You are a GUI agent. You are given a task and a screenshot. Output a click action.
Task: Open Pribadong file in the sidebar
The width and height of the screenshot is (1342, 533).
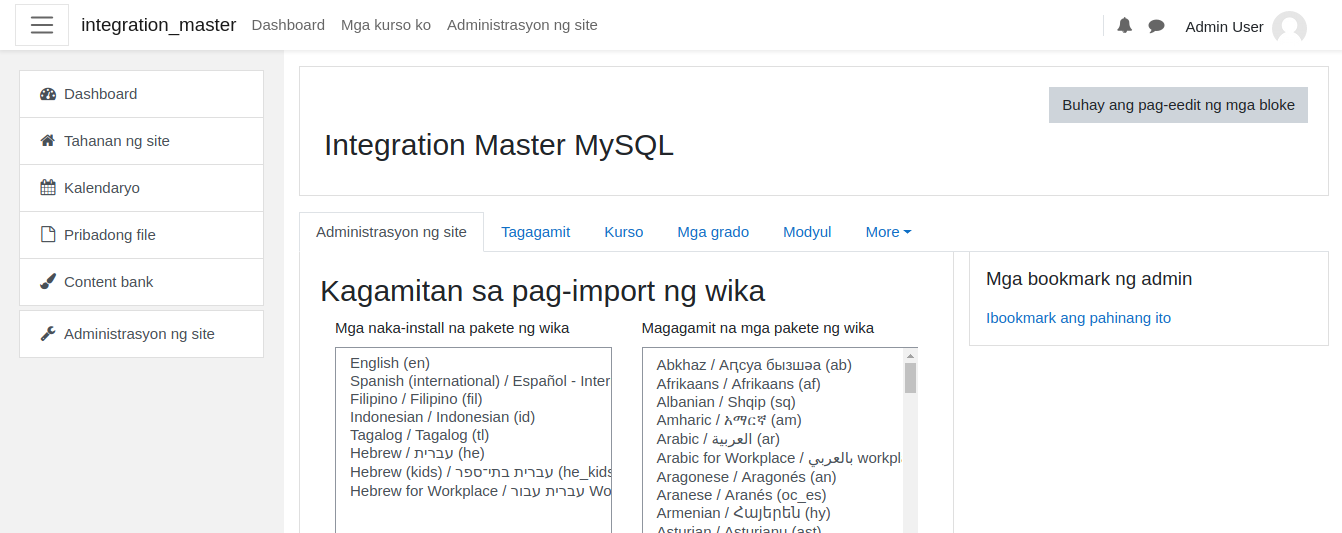[141, 235]
